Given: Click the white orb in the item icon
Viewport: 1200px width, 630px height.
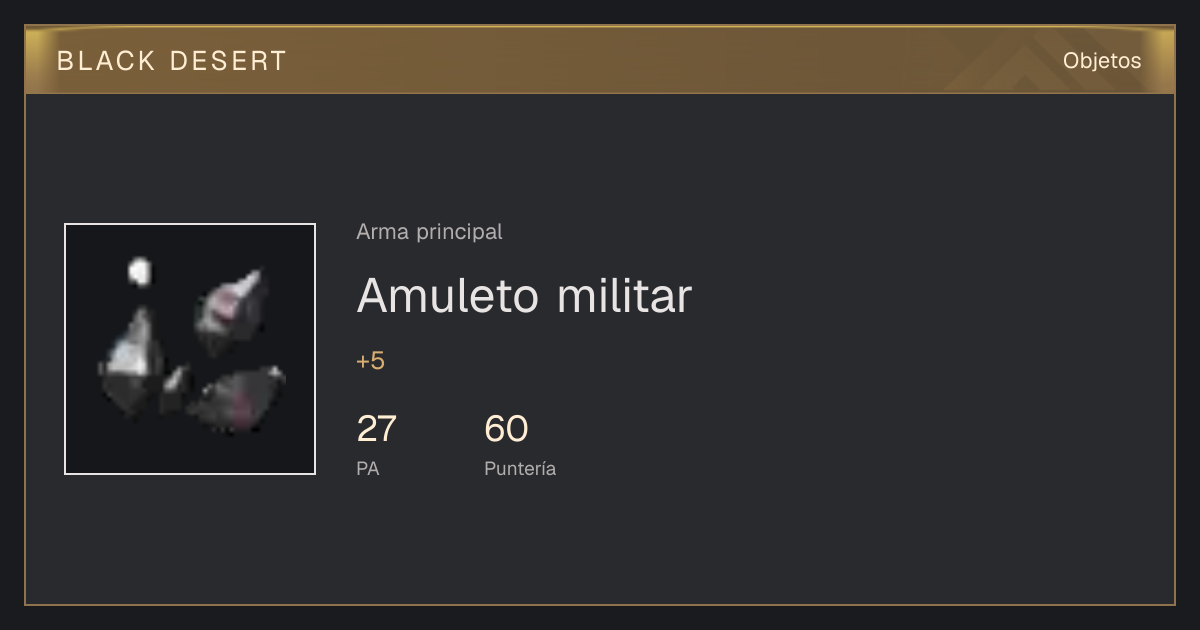Looking at the screenshot, I should [139, 271].
